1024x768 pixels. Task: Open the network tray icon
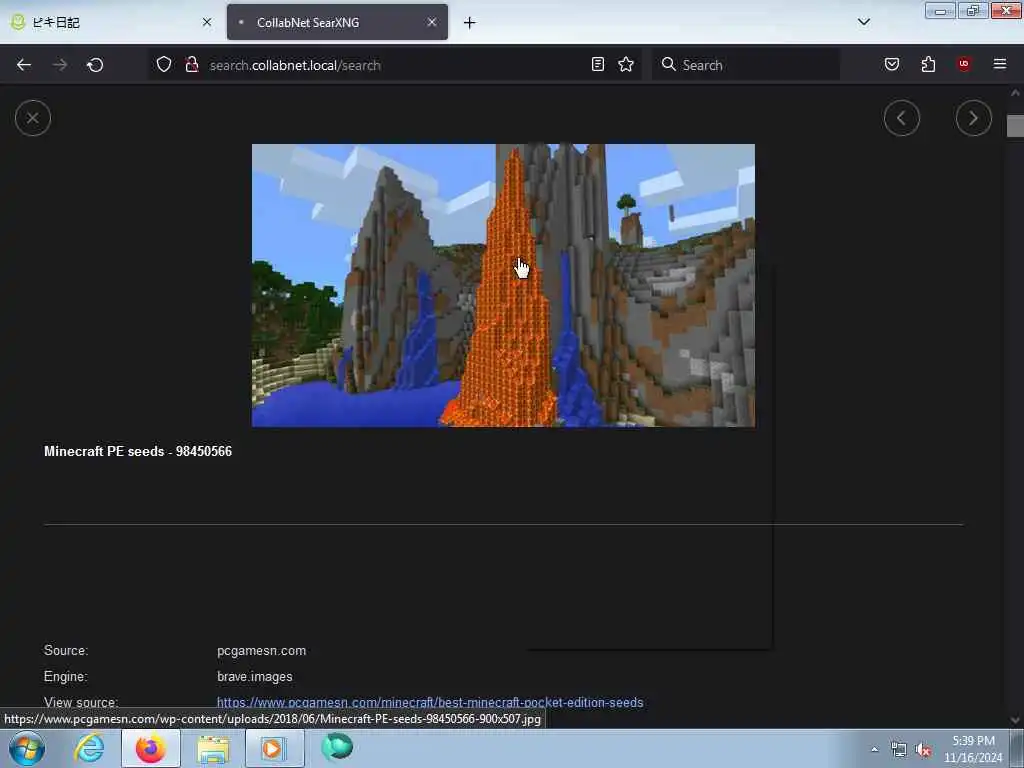pyautogui.click(x=899, y=750)
